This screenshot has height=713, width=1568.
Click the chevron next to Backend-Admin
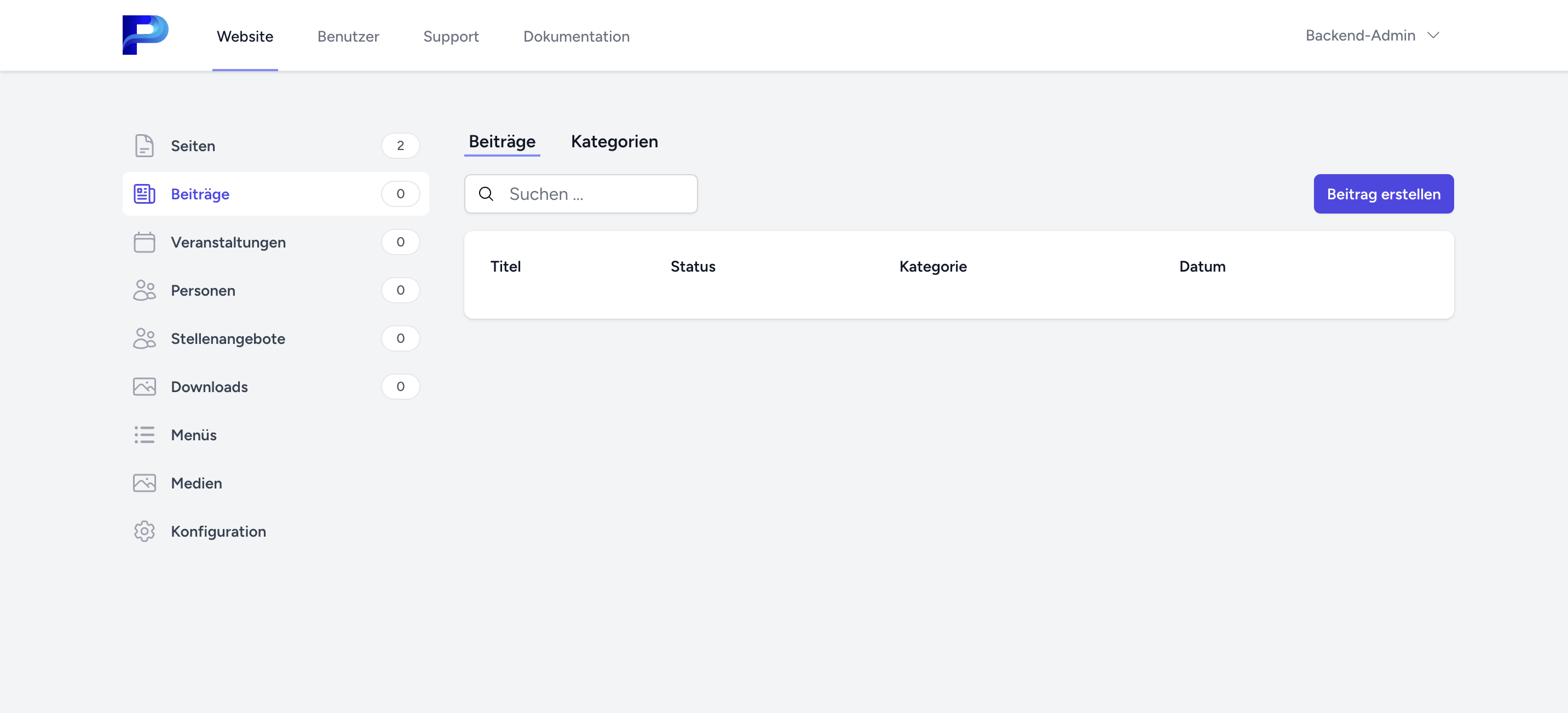click(1433, 35)
